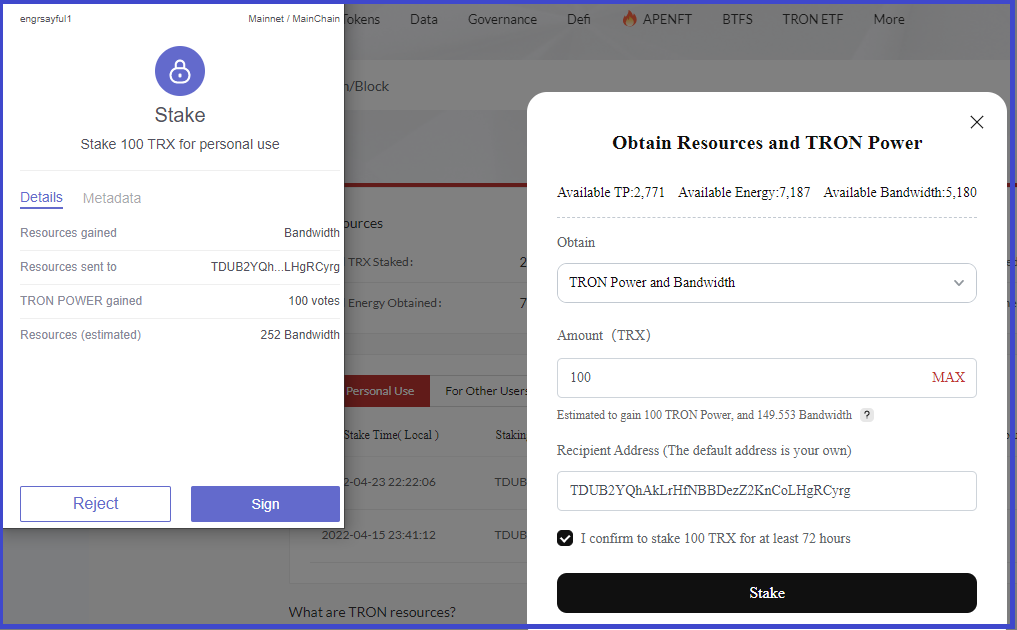Click the Available Energy:7,187 text
This screenshot has height=630, width=1017.
pyautogui.click(x=744, y=193)
